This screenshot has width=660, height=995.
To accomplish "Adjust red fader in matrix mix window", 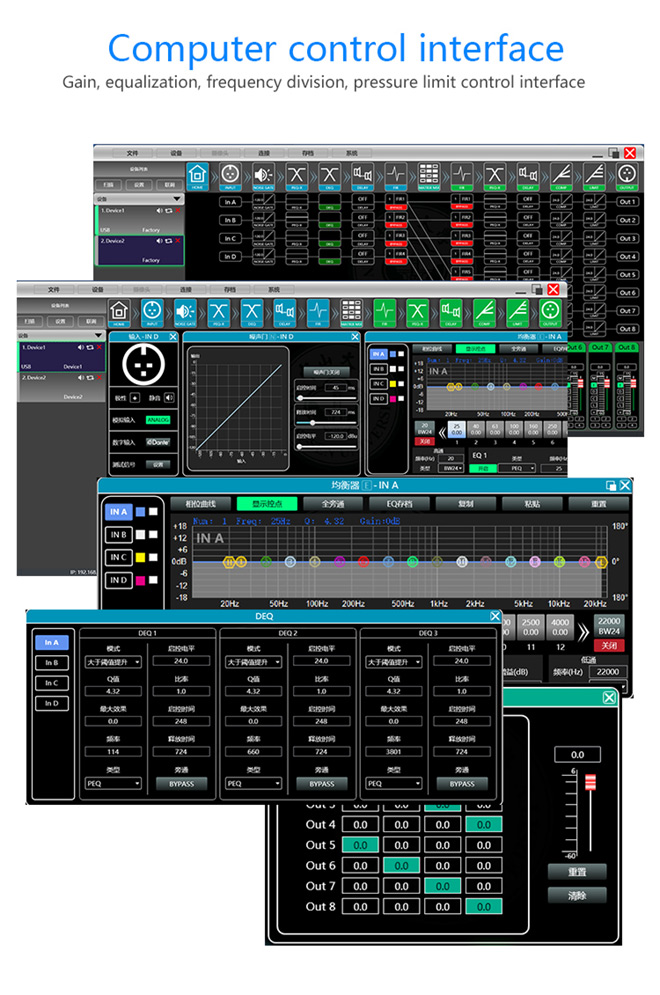I will (590, 782).
